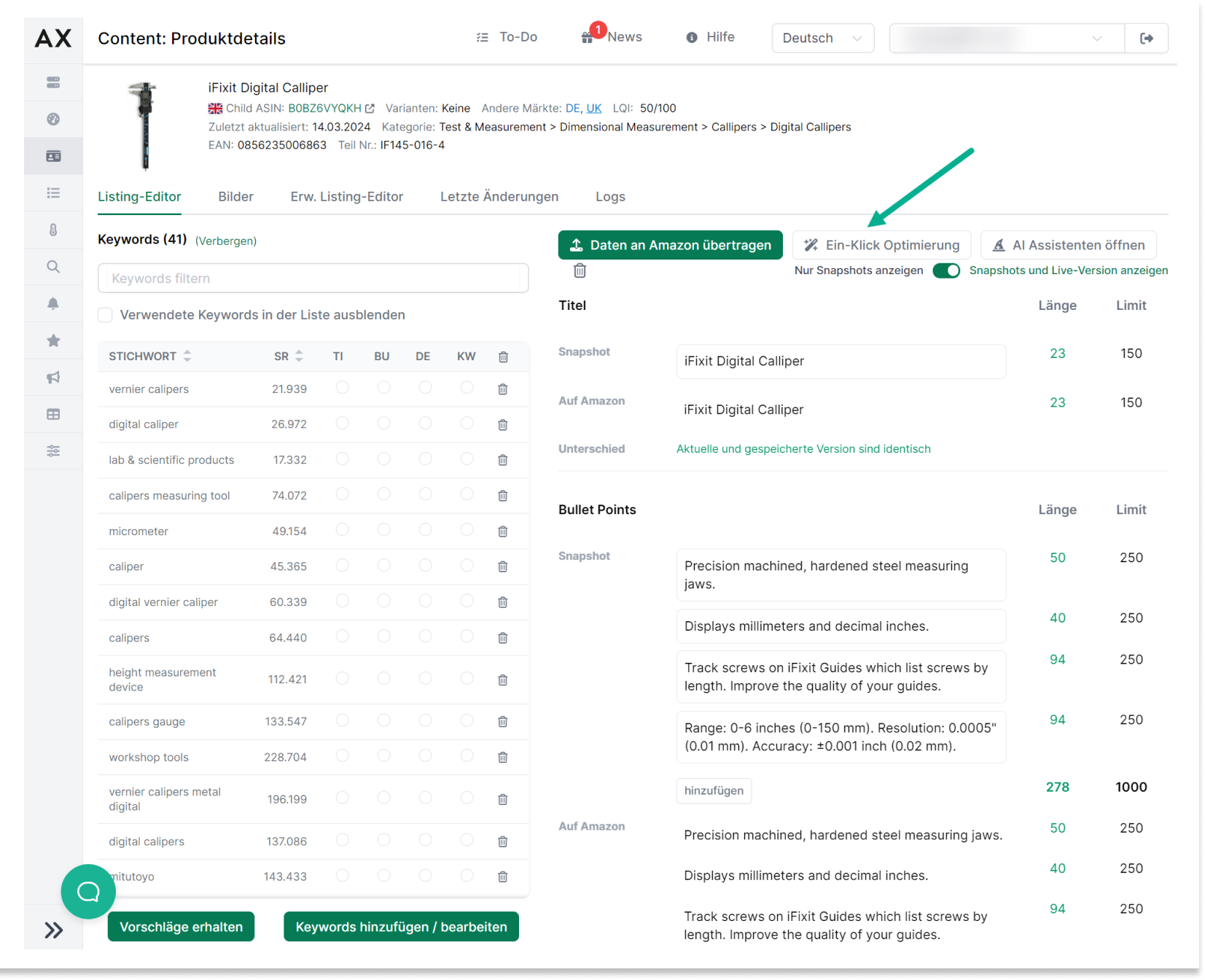
Task: Switch to the Erw. Listing-Editor tab
Action: tap(346, 197)
